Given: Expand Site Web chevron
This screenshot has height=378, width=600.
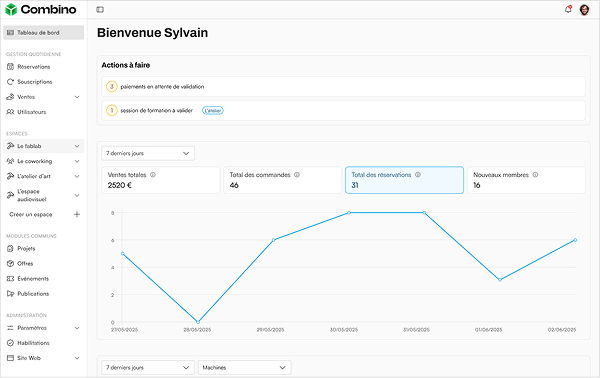Looking at the screenshot, I should point(77,358).
